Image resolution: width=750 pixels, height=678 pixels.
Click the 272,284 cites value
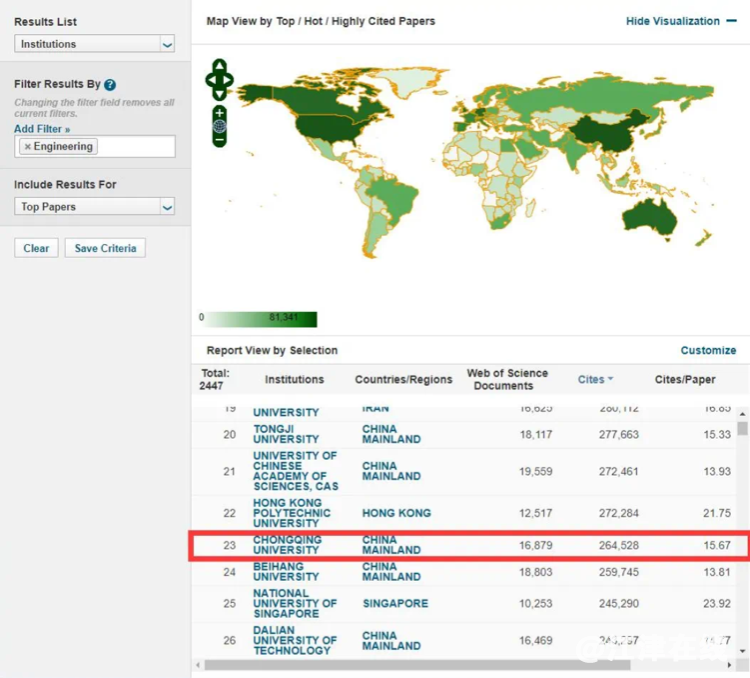point(618,513)
